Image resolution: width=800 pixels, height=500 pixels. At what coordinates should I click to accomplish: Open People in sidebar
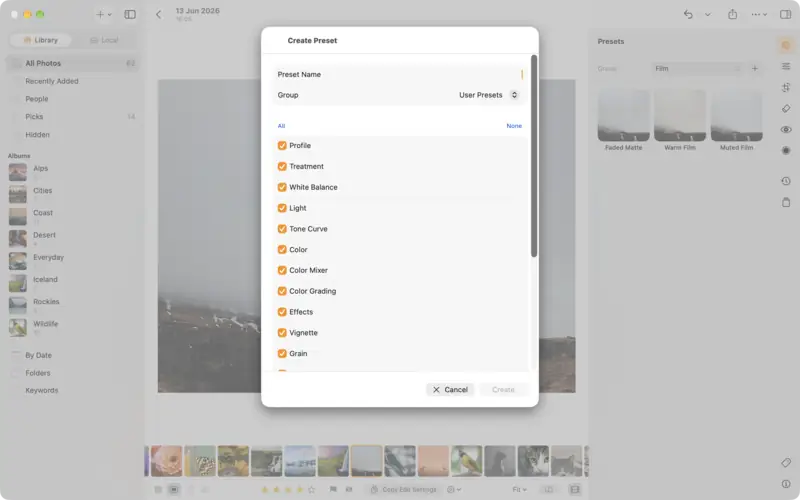[x=72, y=99]
